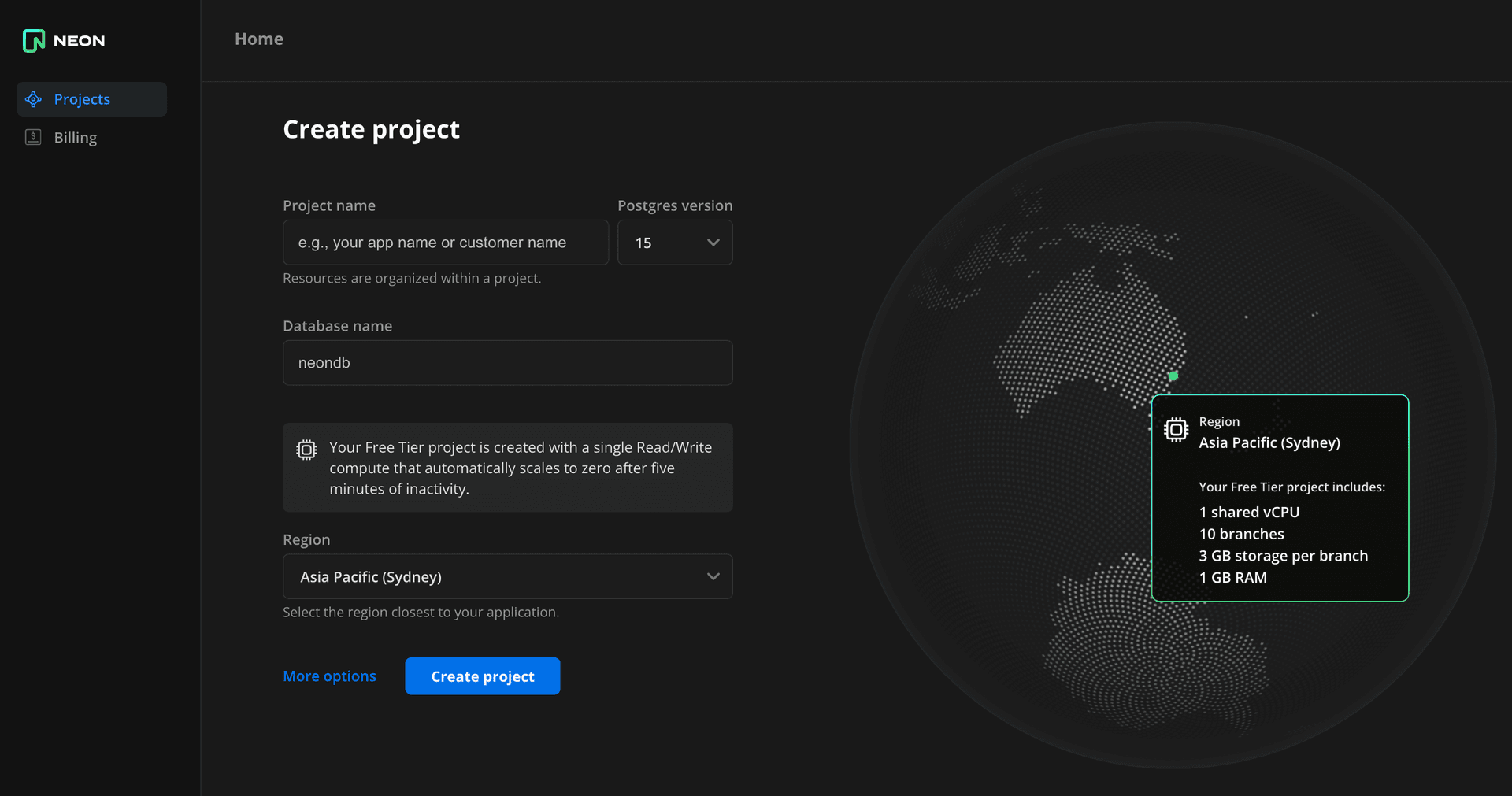Screen dimensions: 1512x796
Task: Click the Home breadcrumb in the header
Action: (x=259, y=39)
